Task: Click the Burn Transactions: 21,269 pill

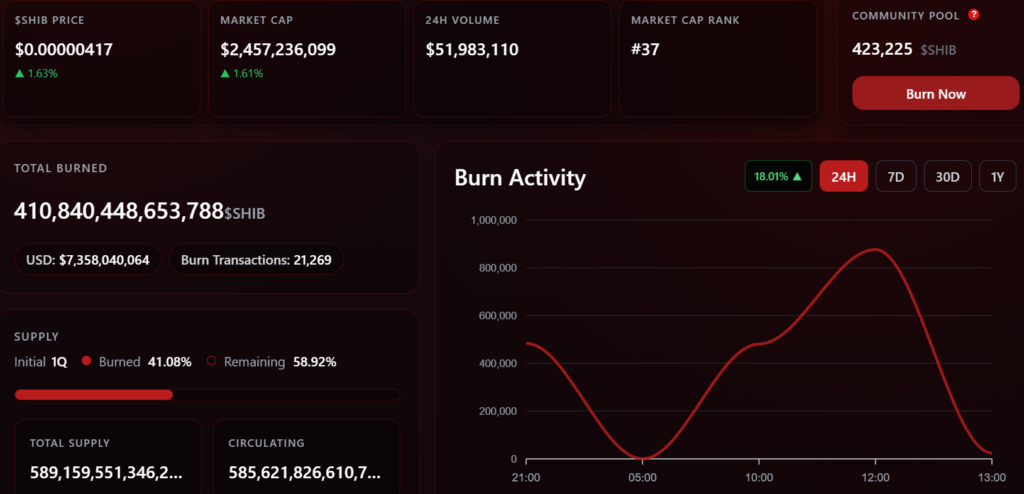Action: point(256,260)
